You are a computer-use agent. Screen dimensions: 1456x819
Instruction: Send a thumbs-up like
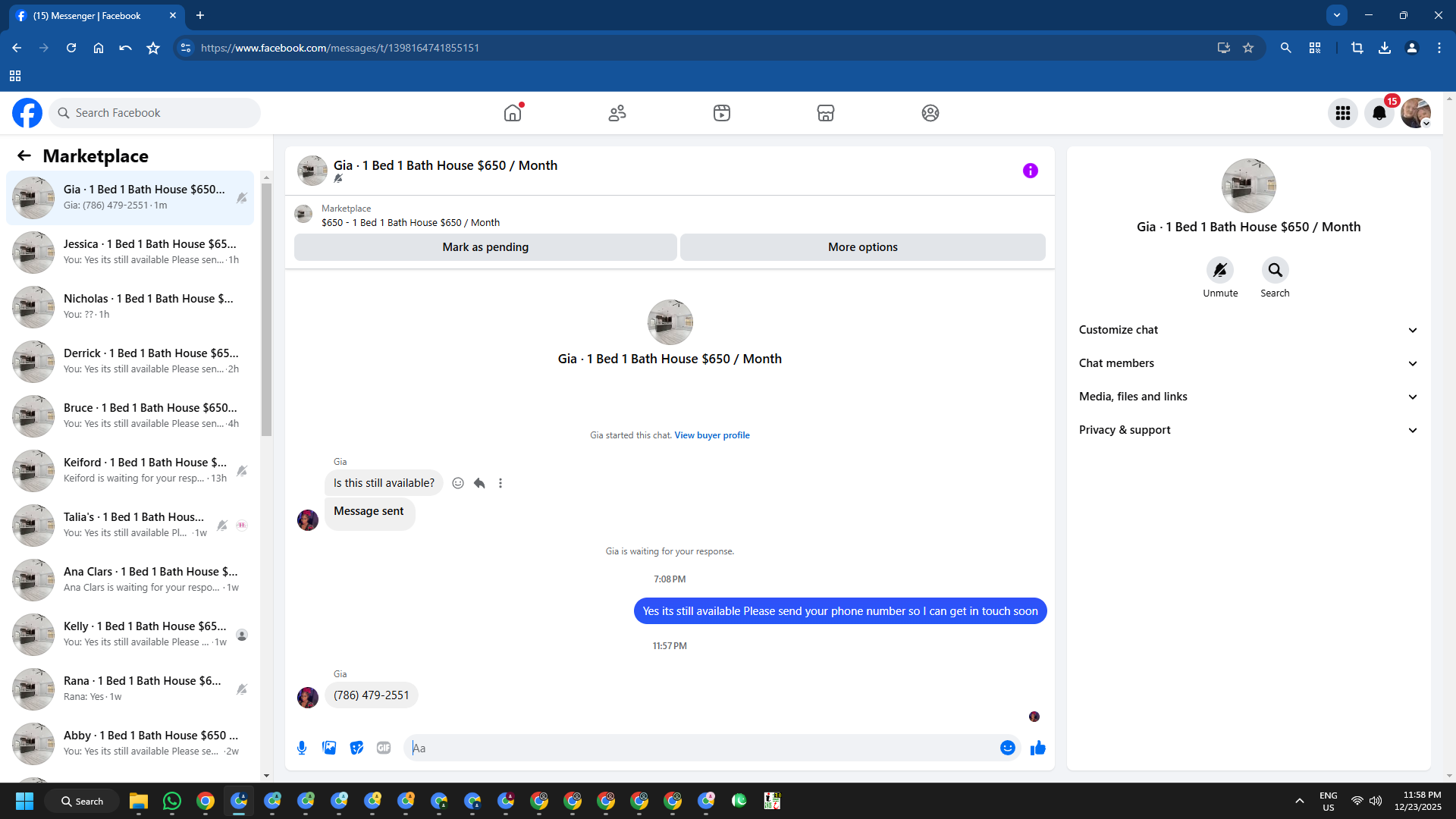(x=1037, y=748)
